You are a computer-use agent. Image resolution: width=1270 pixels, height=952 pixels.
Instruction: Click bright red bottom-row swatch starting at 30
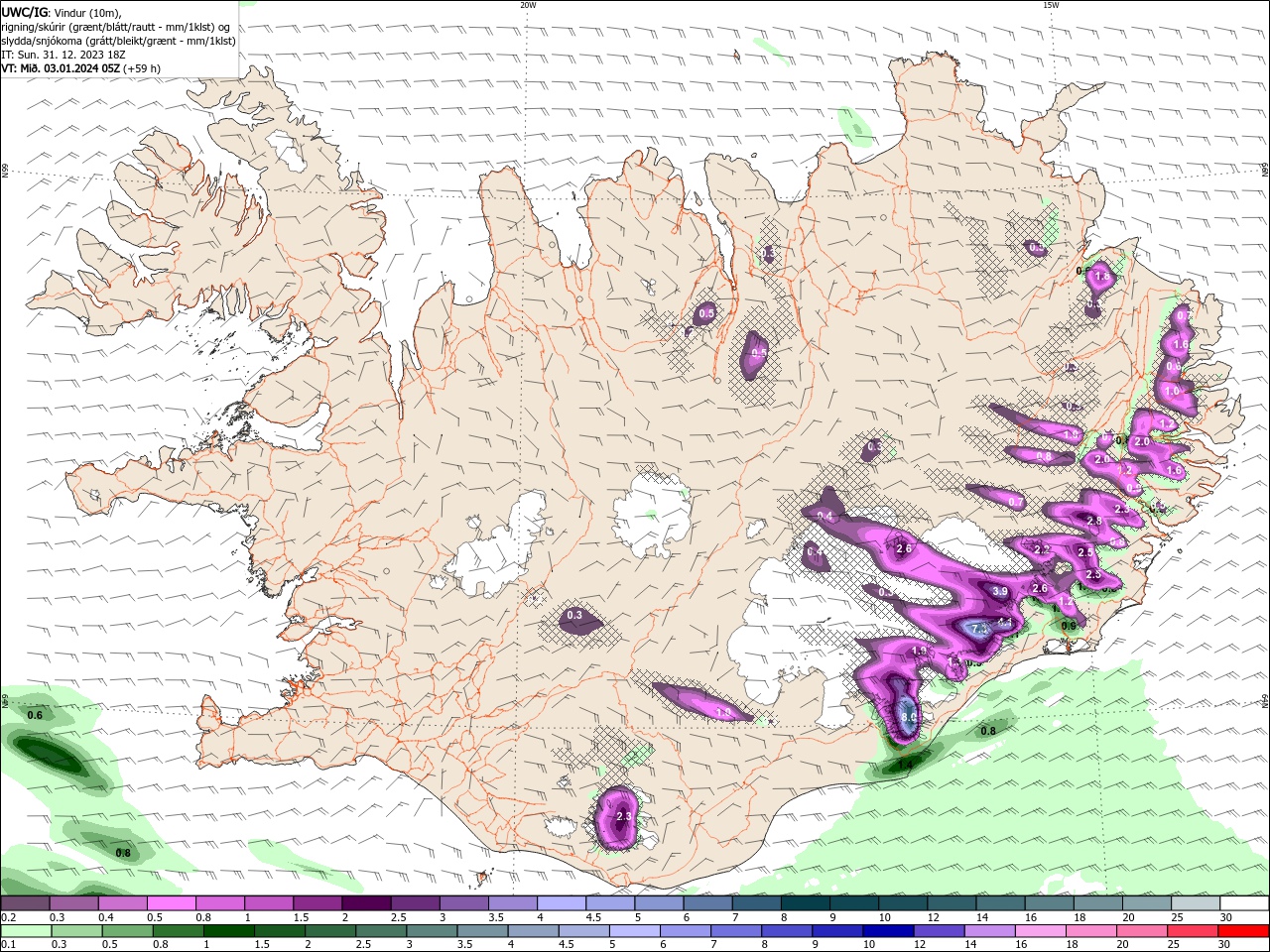click(1243, 931)
